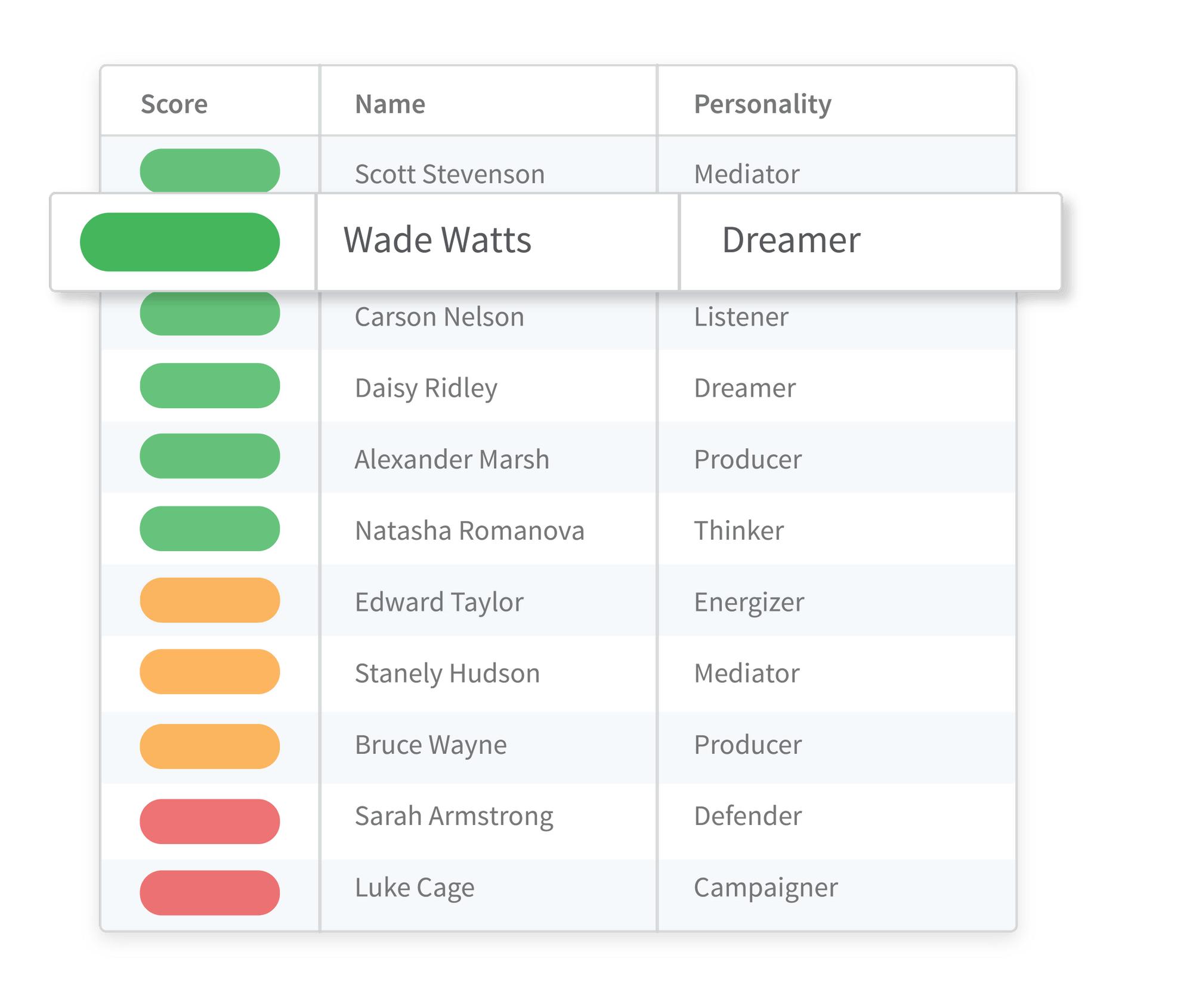Click Luke Cage's Campaigner personality
1193x1008 pixels.
click(765, 888)
